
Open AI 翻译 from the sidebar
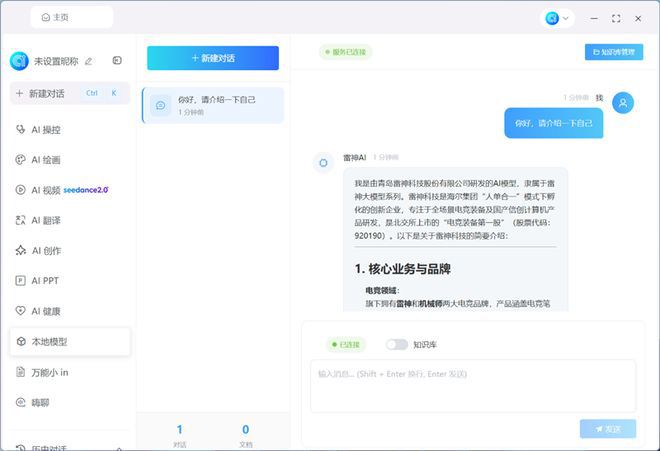pyautogui.click(x=70, y=220)
